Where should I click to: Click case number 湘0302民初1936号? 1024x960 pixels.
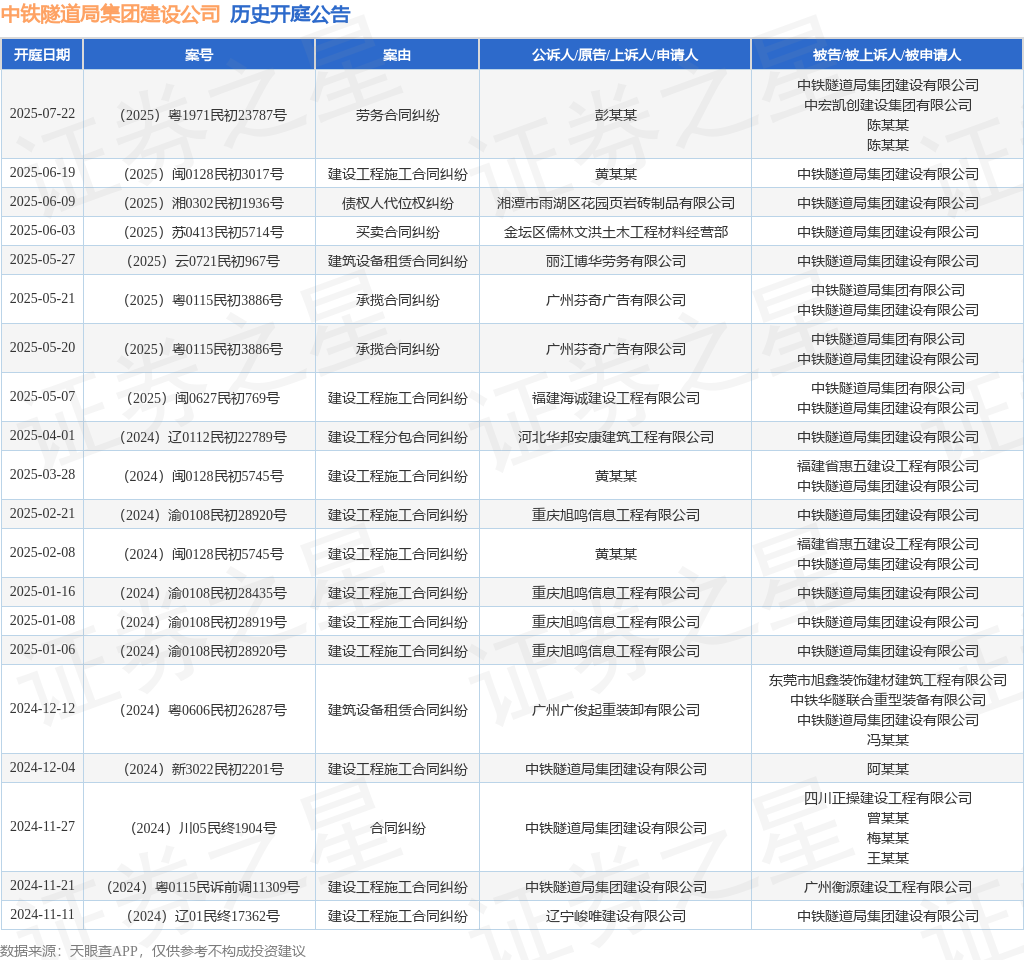click(204, 203)
